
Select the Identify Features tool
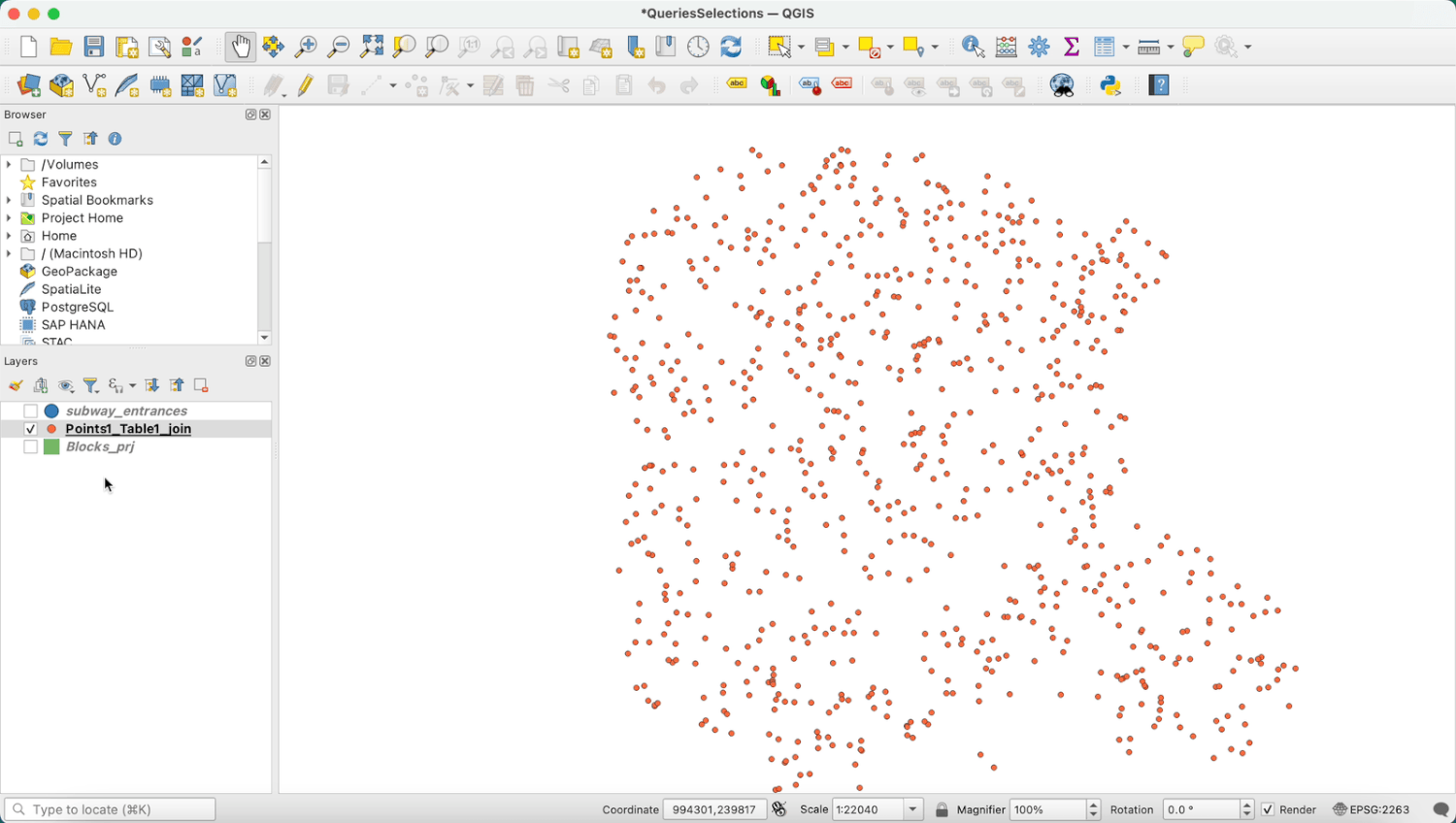pos(972,46)
